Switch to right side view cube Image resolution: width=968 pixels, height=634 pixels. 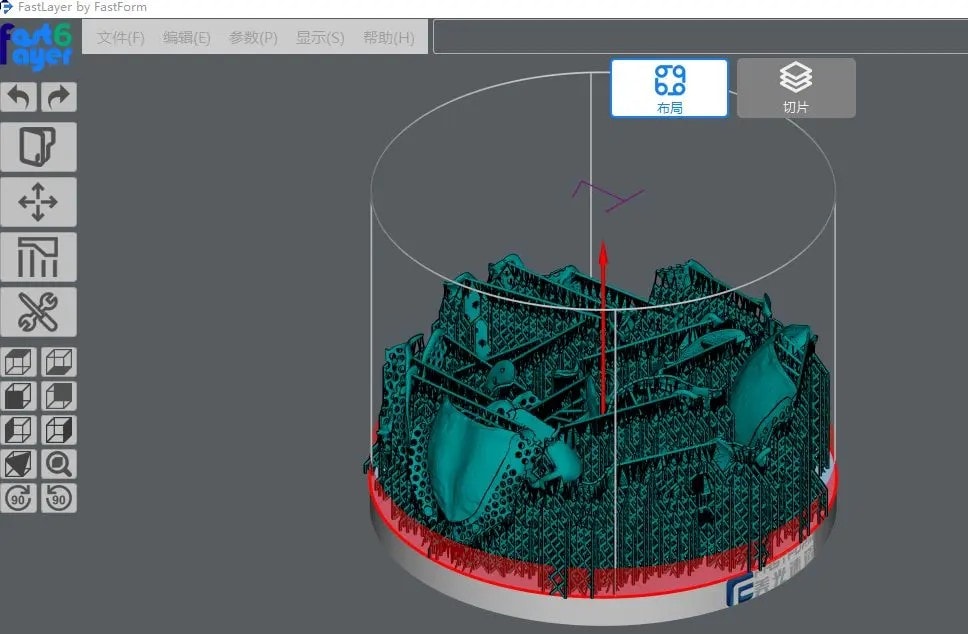click(x=59, y=430)
